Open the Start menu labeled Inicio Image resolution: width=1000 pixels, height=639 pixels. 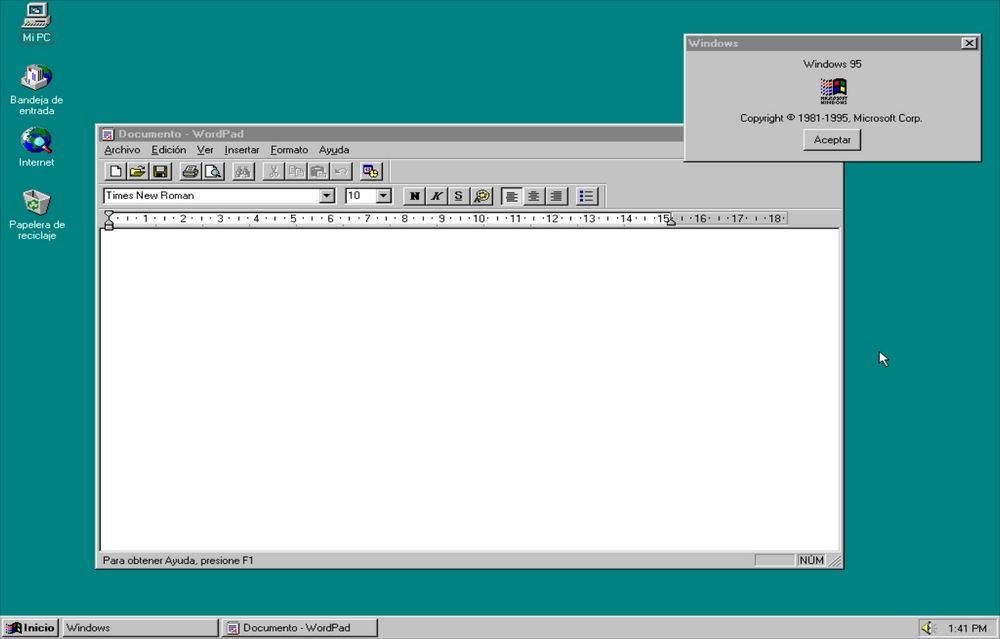click(x=28, y=627)
